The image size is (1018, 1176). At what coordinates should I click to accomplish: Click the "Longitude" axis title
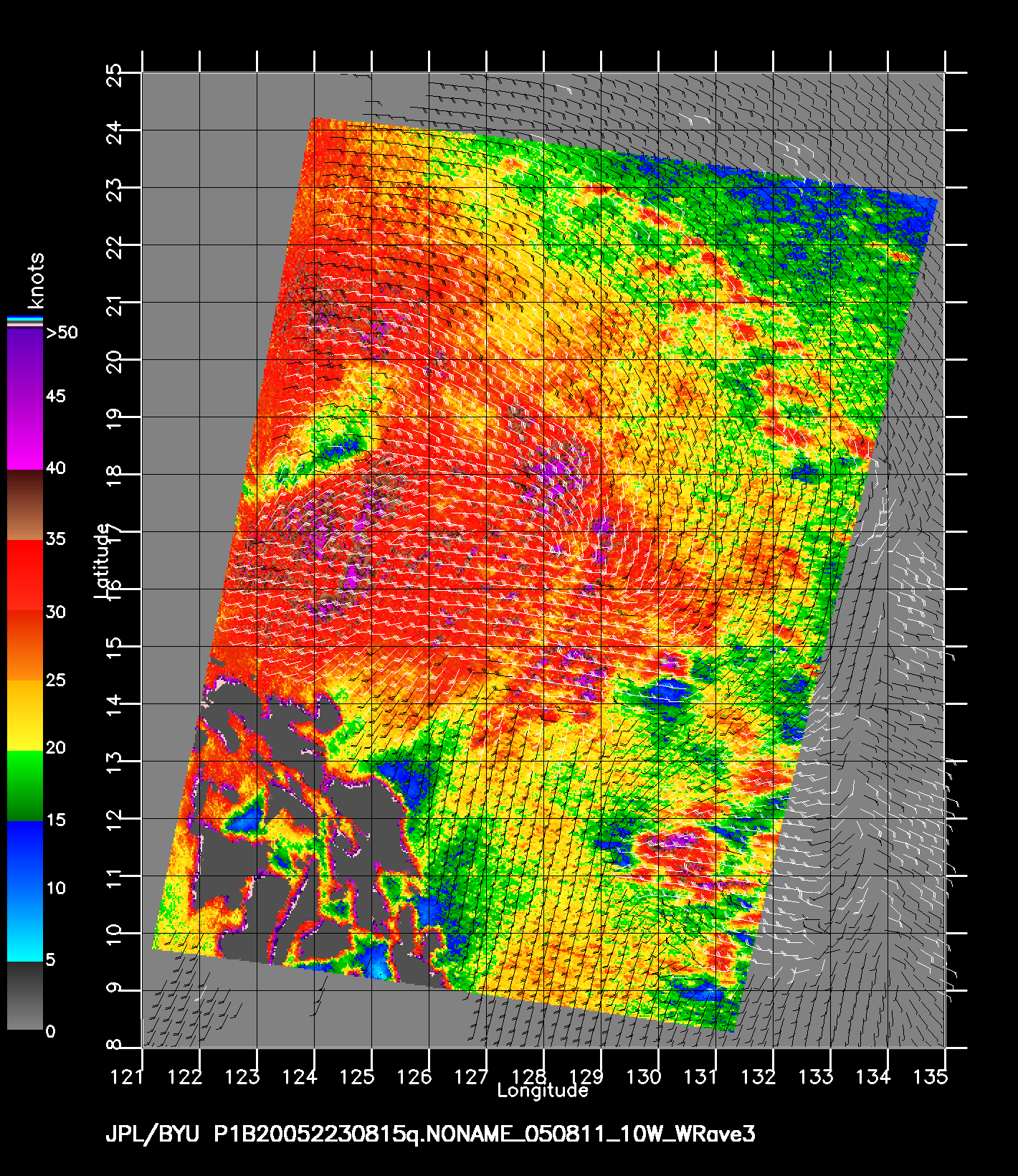(x=543, y=1091)
